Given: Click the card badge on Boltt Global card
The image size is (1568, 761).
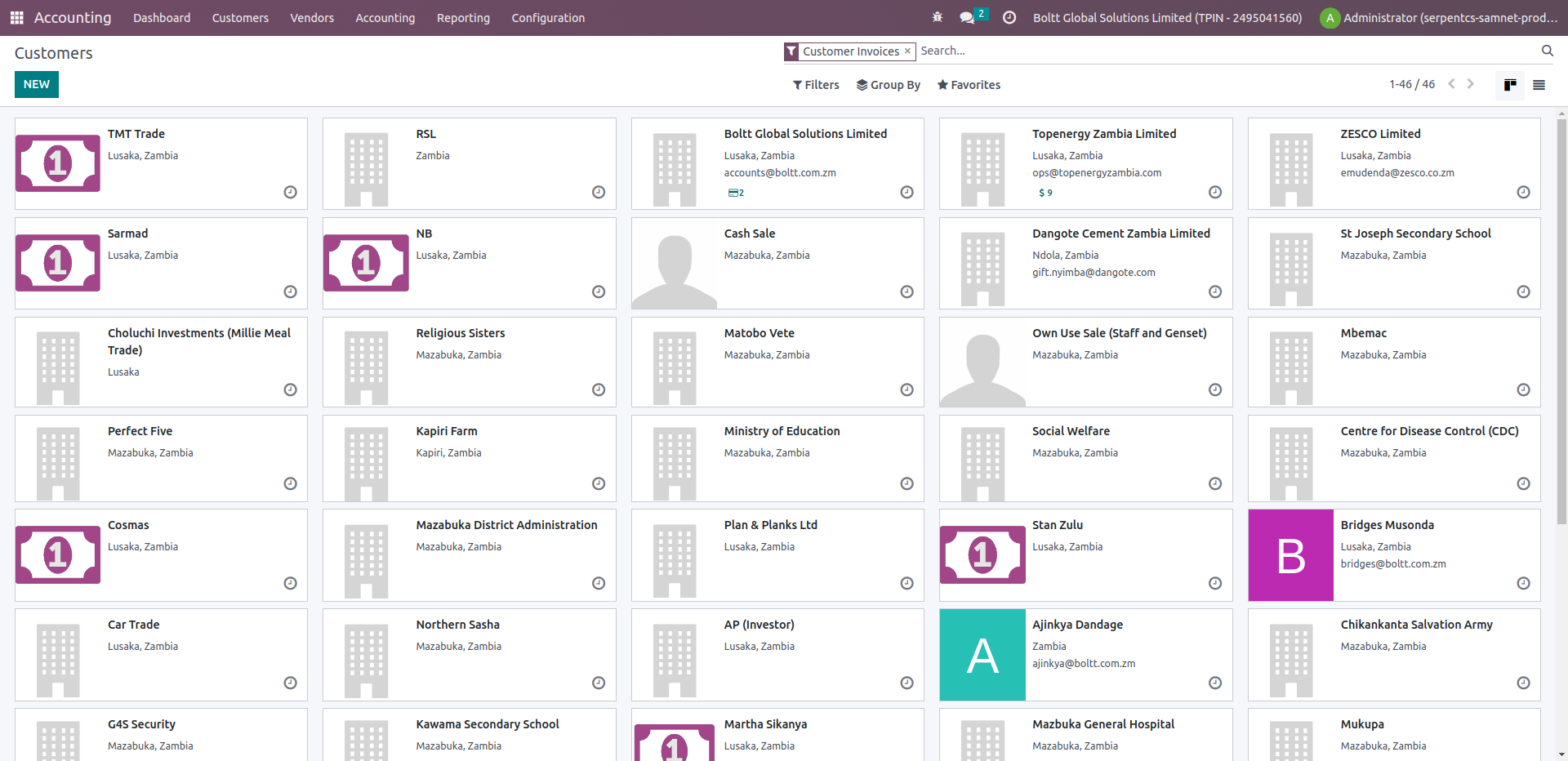Looking at the screenshot, I should click(x=736, y=193).
